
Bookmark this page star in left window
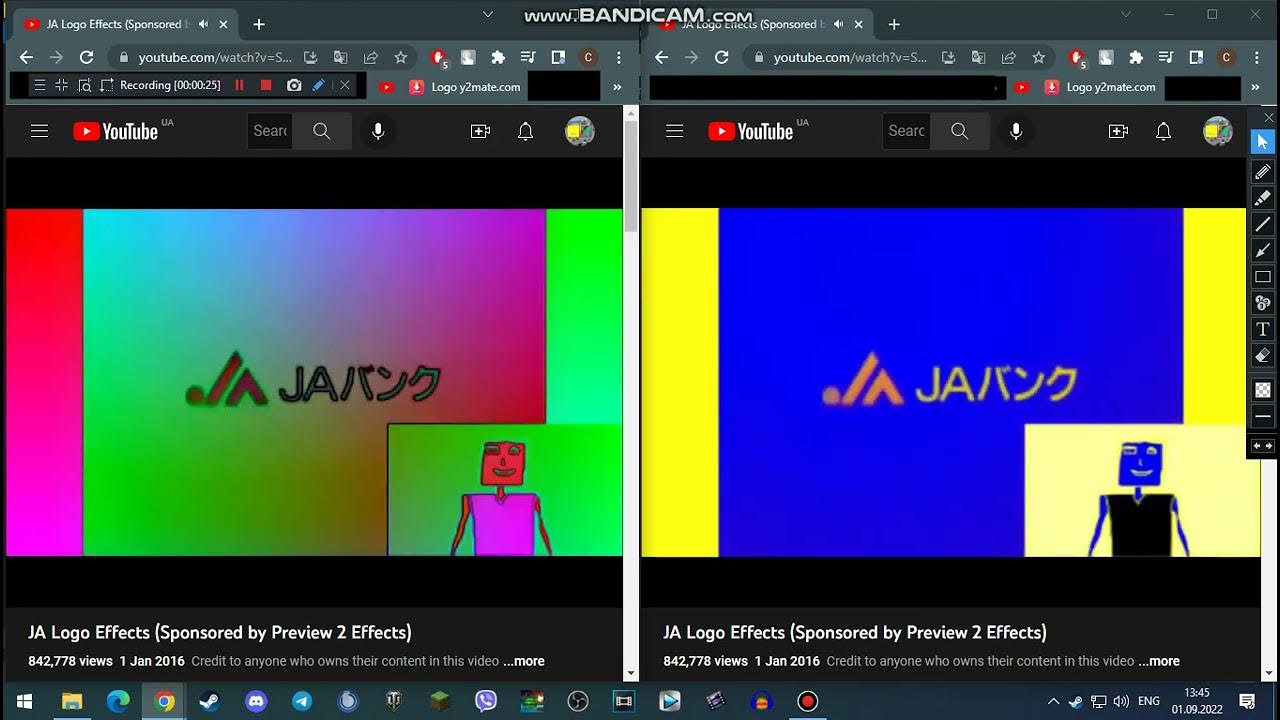[401, 58]
